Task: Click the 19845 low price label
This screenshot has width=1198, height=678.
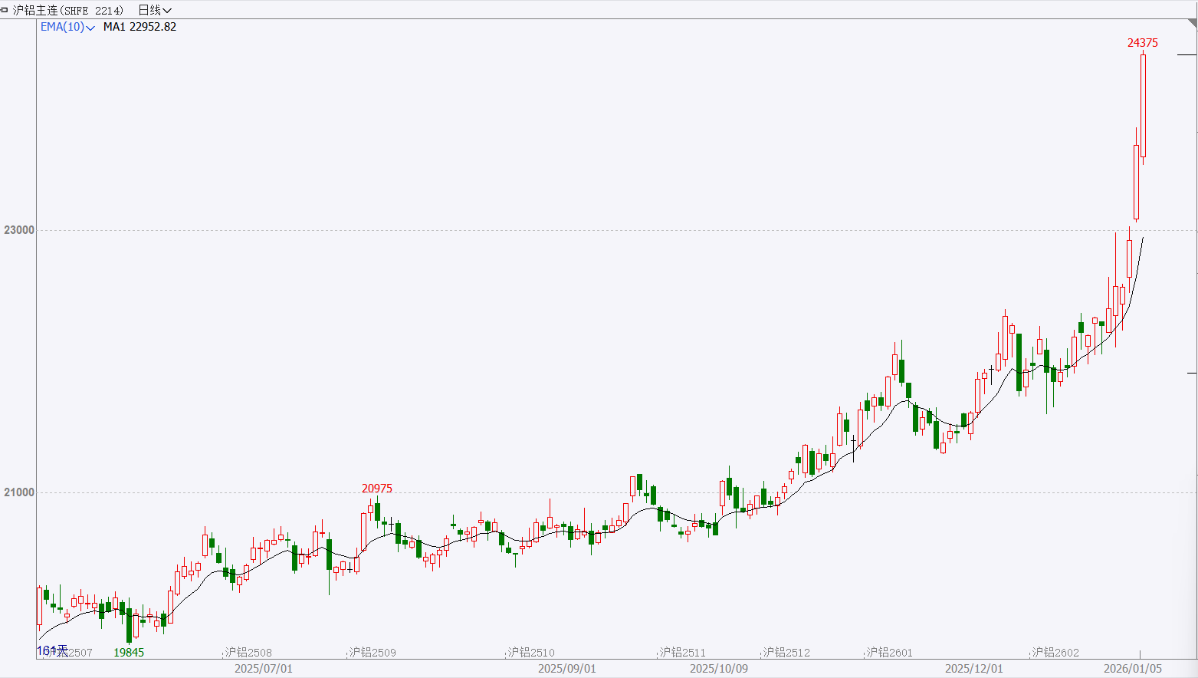Action: 129,652
